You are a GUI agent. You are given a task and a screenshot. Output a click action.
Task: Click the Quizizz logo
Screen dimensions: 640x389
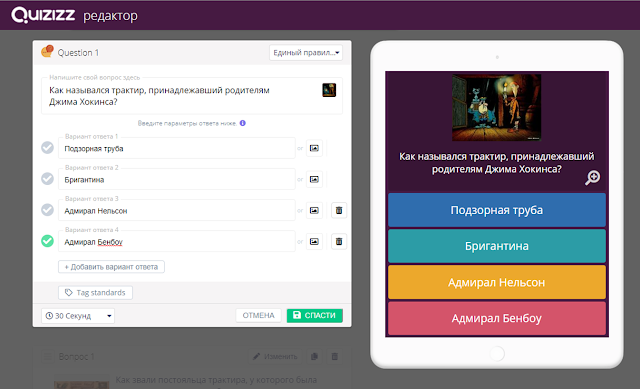coord(43,15)
